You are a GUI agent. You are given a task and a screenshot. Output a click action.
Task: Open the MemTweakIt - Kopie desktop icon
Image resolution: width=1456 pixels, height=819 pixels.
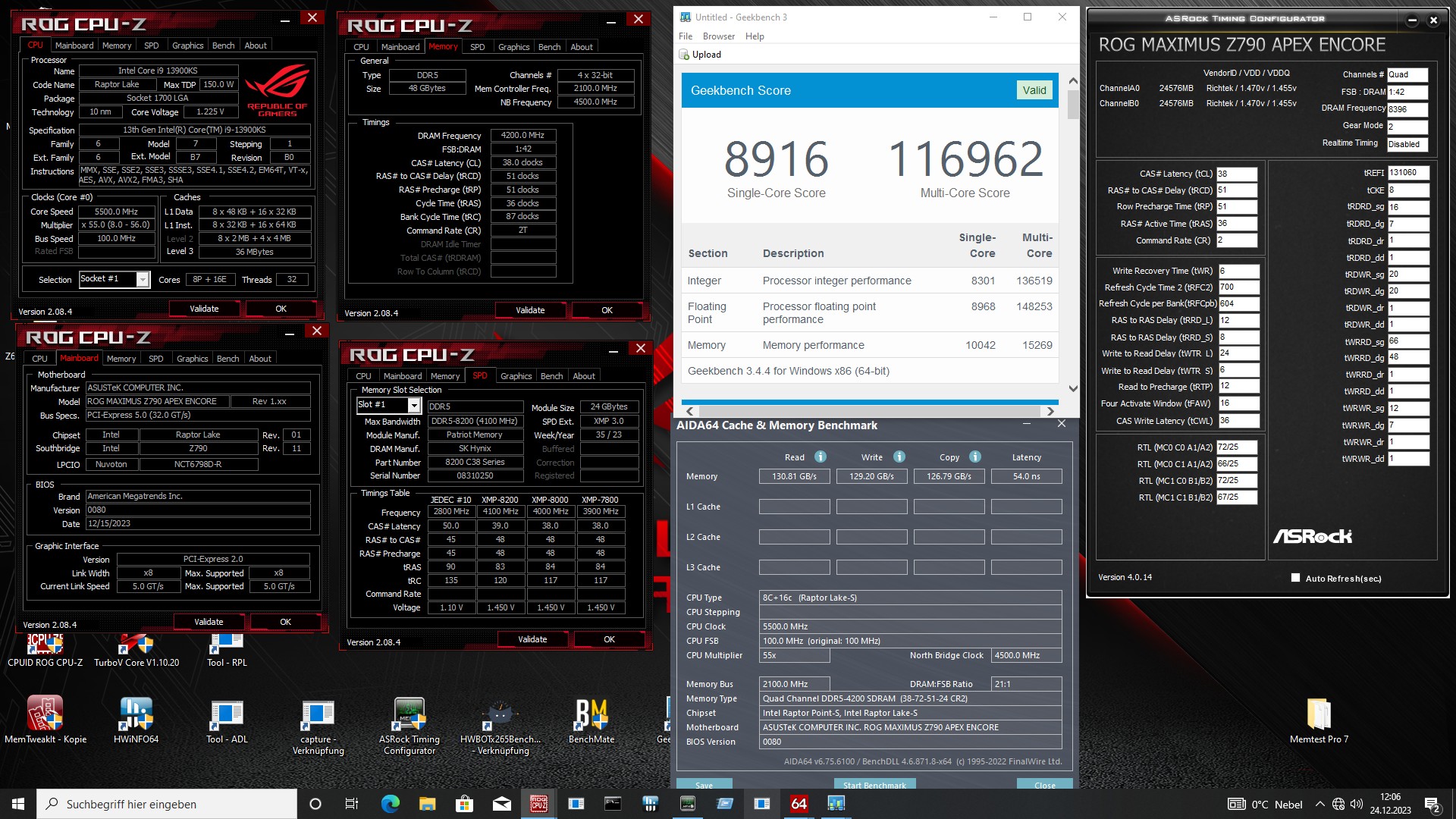[45, 719]
